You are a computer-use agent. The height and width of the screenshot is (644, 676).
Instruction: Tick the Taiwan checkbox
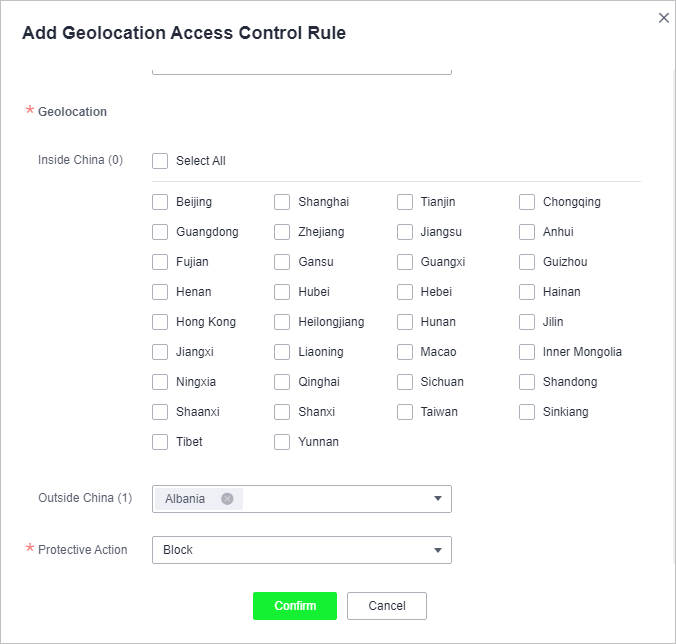[405, 412]
